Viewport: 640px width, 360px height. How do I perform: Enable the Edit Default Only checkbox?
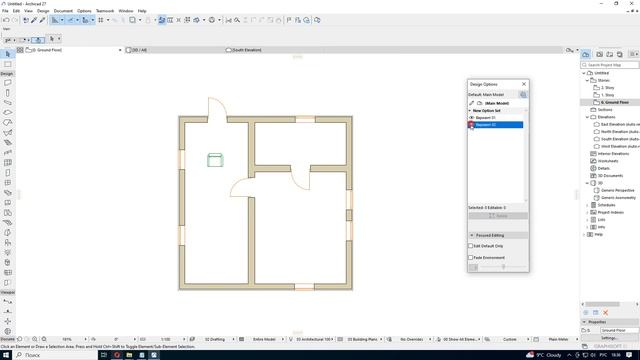[471, 246]
